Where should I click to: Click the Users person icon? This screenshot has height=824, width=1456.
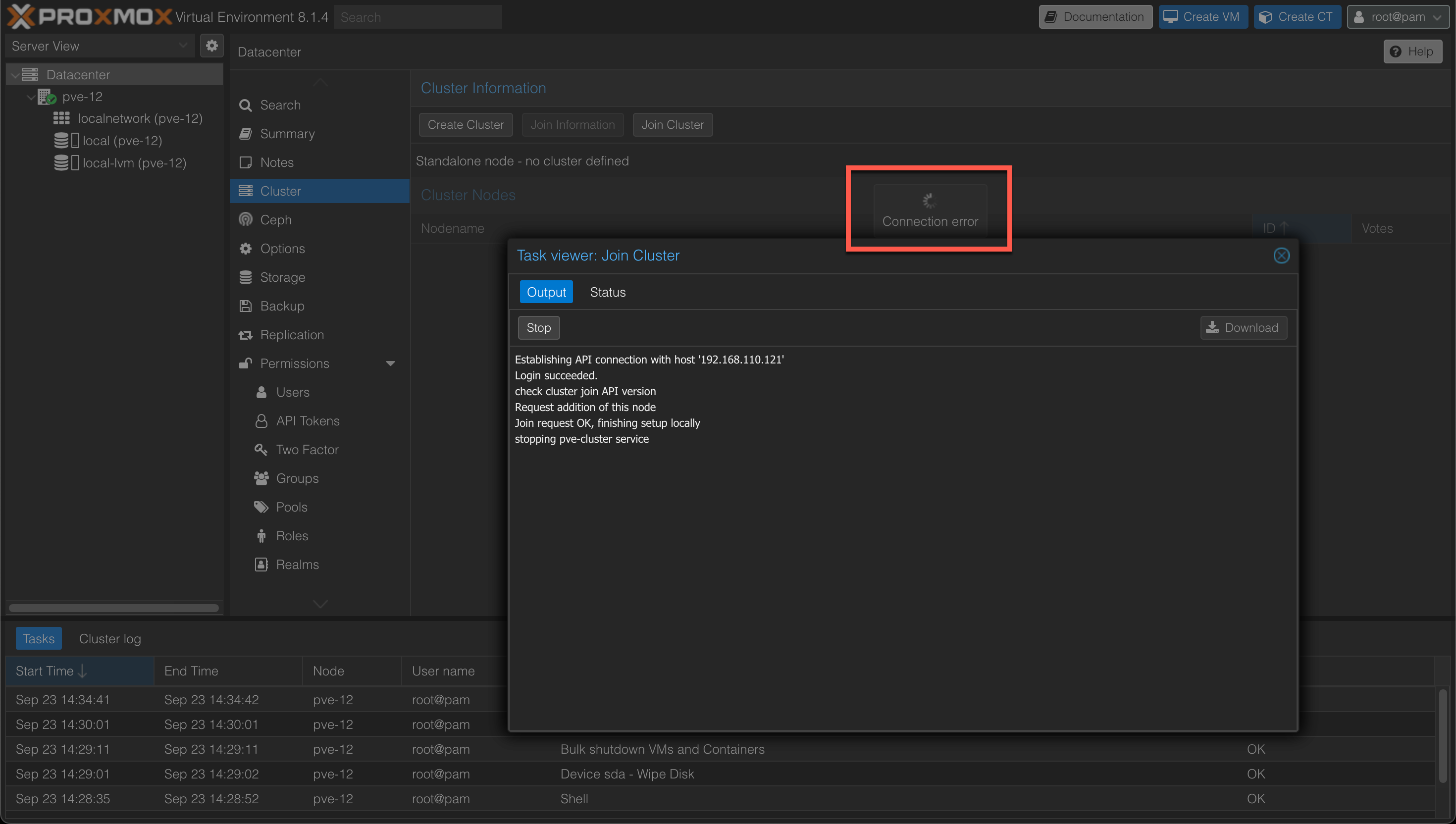pos(261,392)
